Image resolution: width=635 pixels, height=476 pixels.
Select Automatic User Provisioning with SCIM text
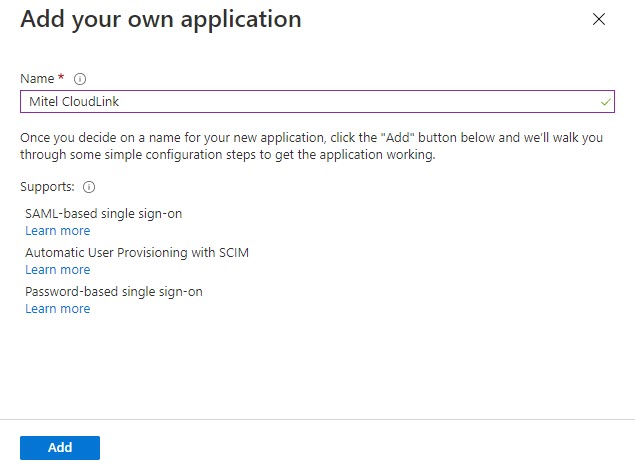[x=137, y=252]
